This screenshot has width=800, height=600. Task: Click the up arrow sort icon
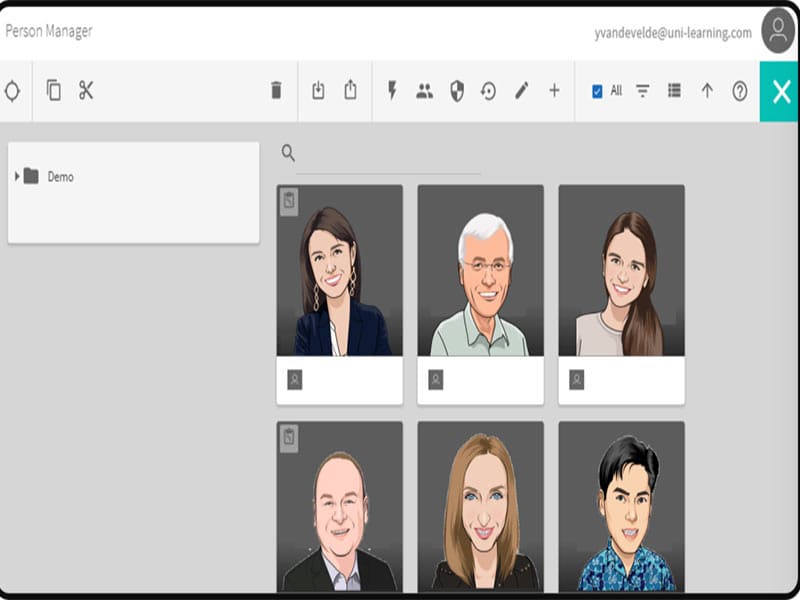(707, 91)
